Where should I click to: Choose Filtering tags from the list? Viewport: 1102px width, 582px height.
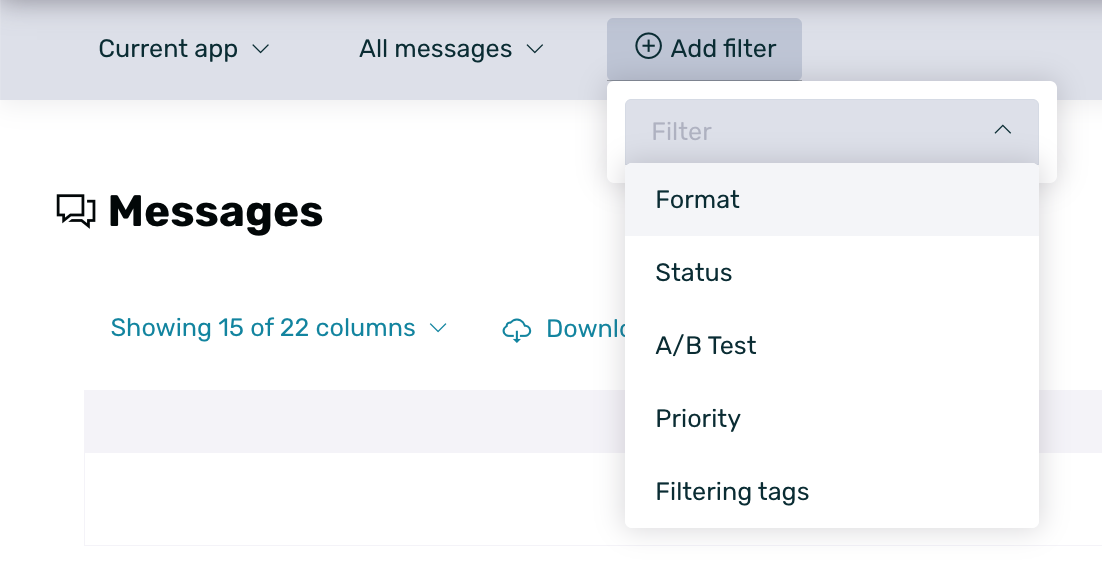[x=731, y=492]
